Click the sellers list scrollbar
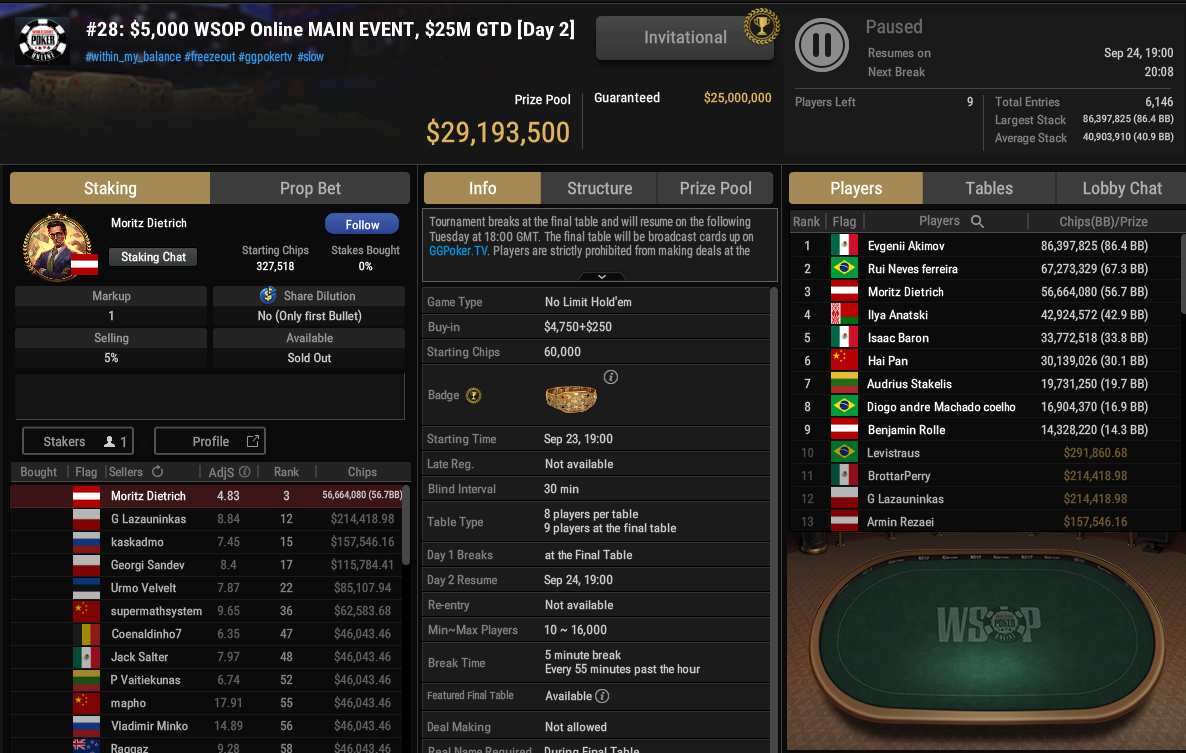Image resolution: width=1186 pixels, height=753 pixels. coord(406,525)
